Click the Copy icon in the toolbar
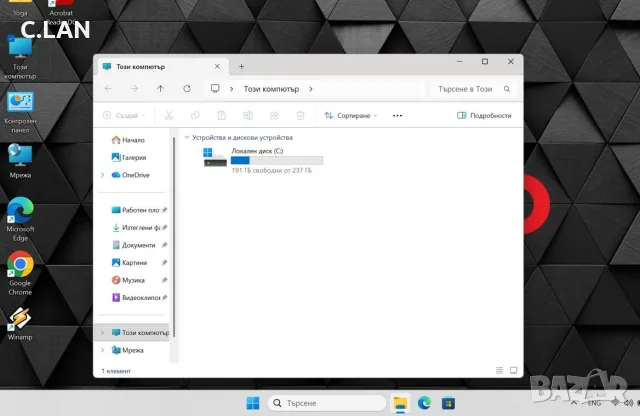This screenshot has width=640, height=416. (195, 116)
